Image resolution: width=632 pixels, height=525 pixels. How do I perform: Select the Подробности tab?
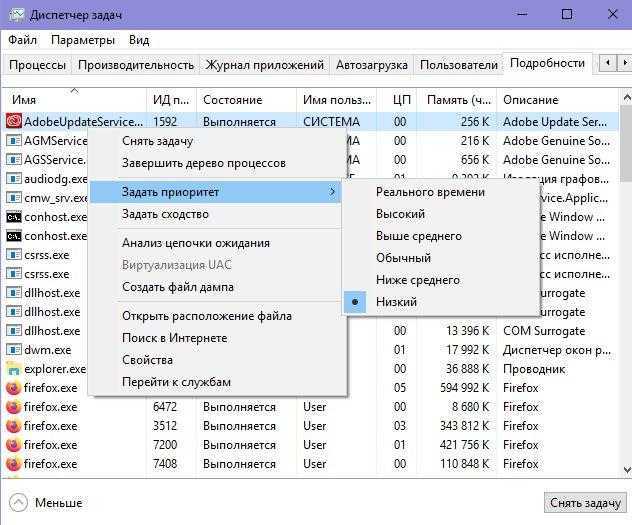pyautogui.click(x=547, y=63)
